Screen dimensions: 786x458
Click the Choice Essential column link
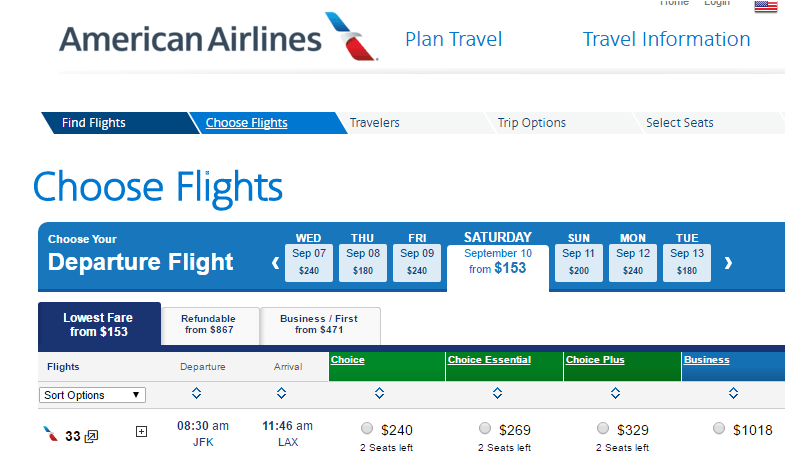pos(489,360)
